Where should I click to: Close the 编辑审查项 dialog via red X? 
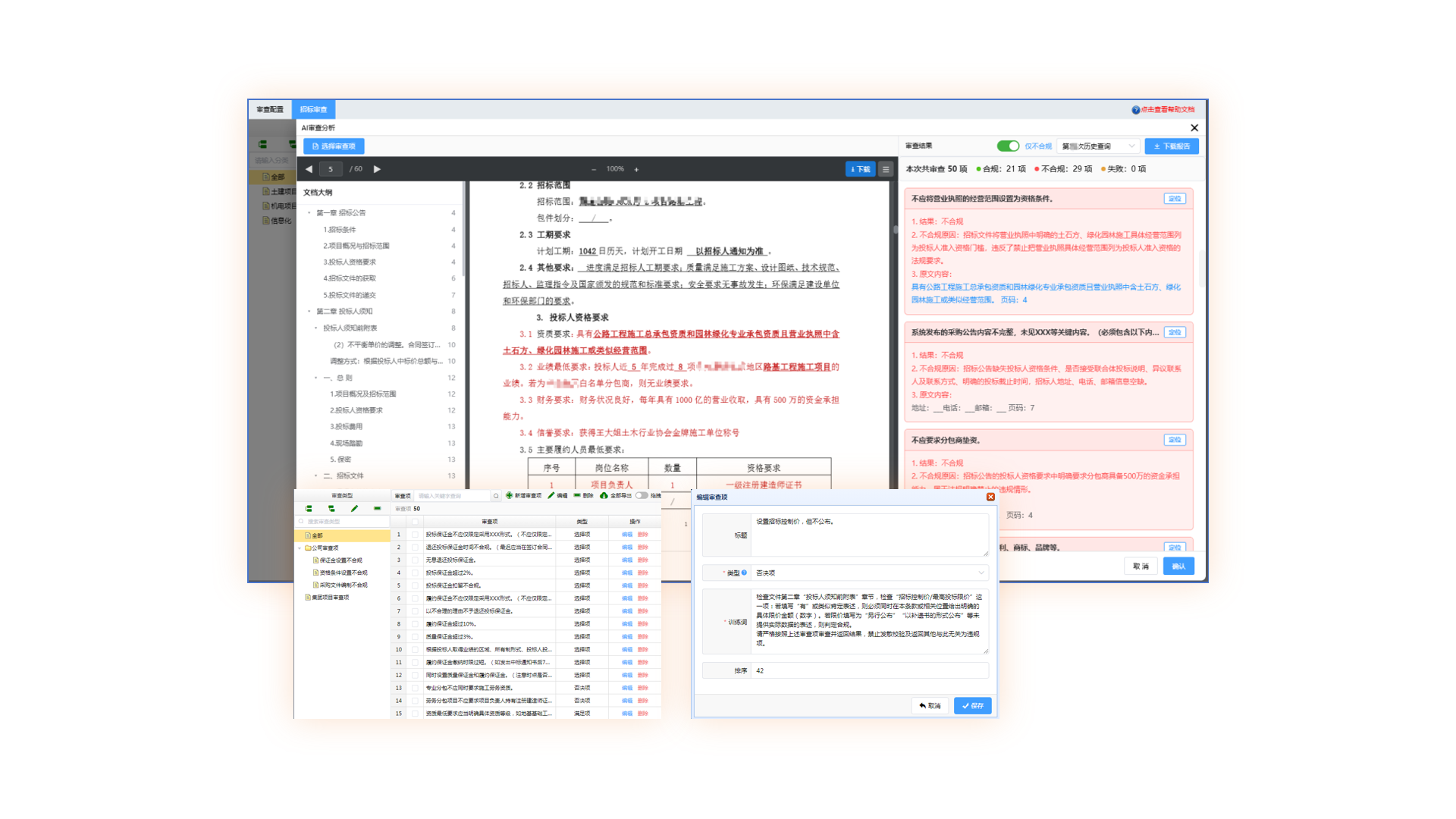coord(990,497)
